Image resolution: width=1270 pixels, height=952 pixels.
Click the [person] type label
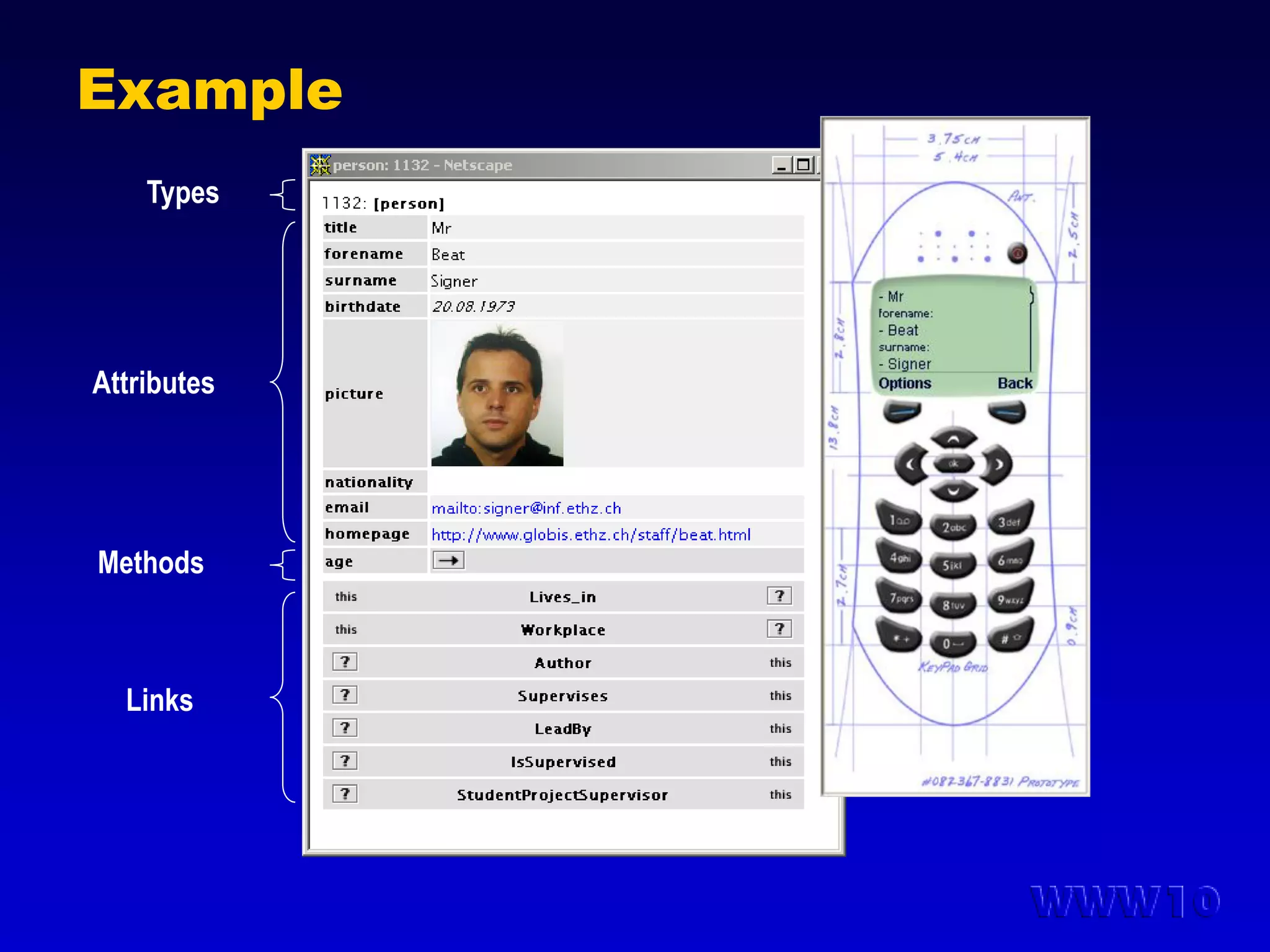[x=409, y=203]
